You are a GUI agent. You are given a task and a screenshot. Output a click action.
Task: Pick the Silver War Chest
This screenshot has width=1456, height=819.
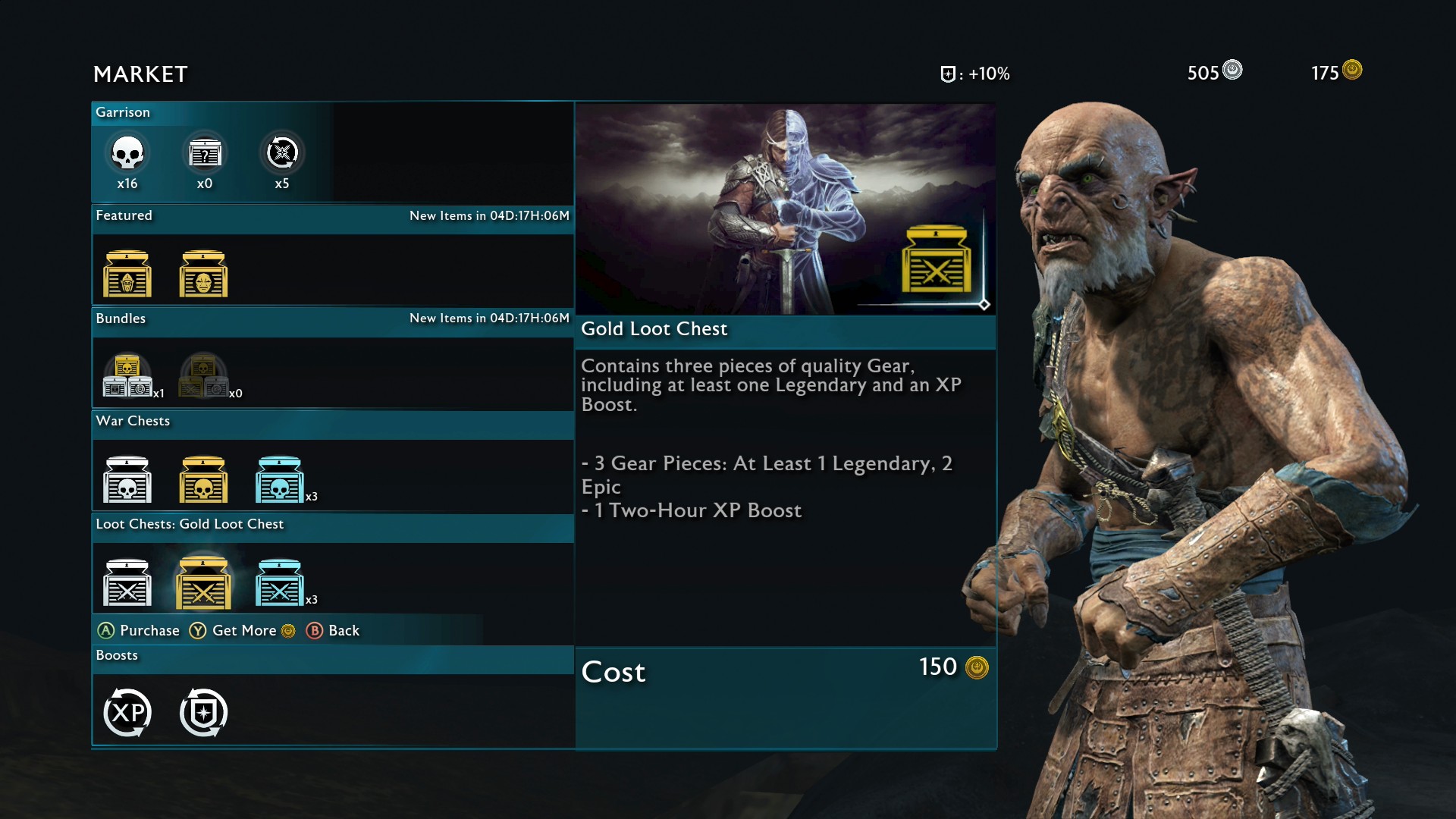(127, 479)
